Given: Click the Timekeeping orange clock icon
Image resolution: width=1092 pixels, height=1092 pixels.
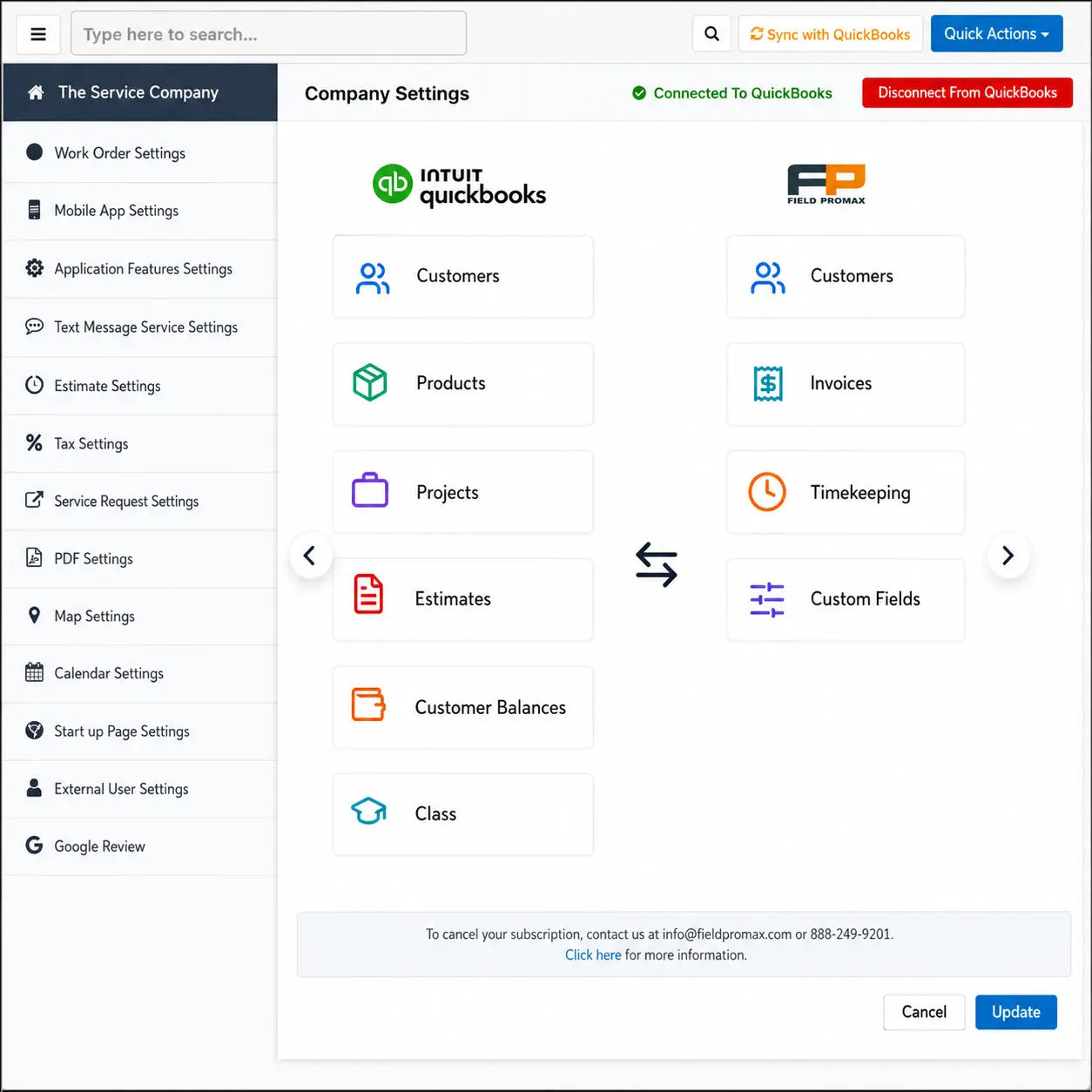Looking at the screenshot, I should click(x=767, y=492).
